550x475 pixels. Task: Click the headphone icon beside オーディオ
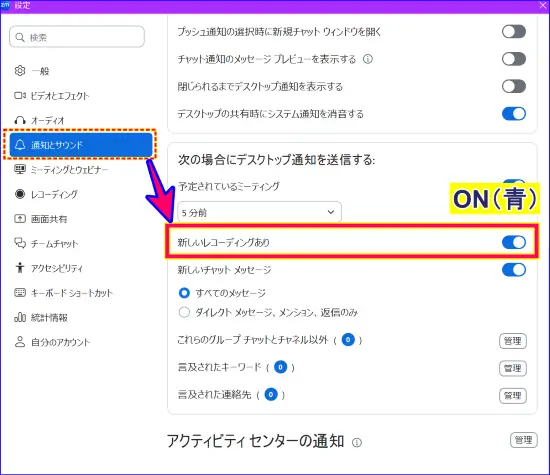point(20,120)
